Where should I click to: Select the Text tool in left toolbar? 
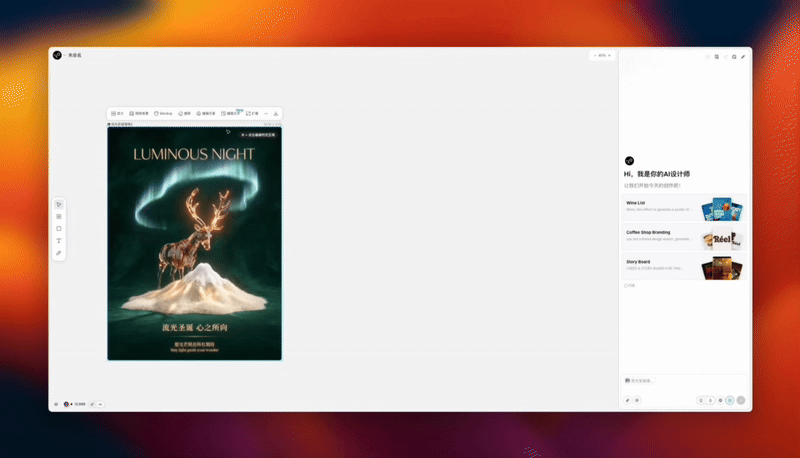(59, 241)
